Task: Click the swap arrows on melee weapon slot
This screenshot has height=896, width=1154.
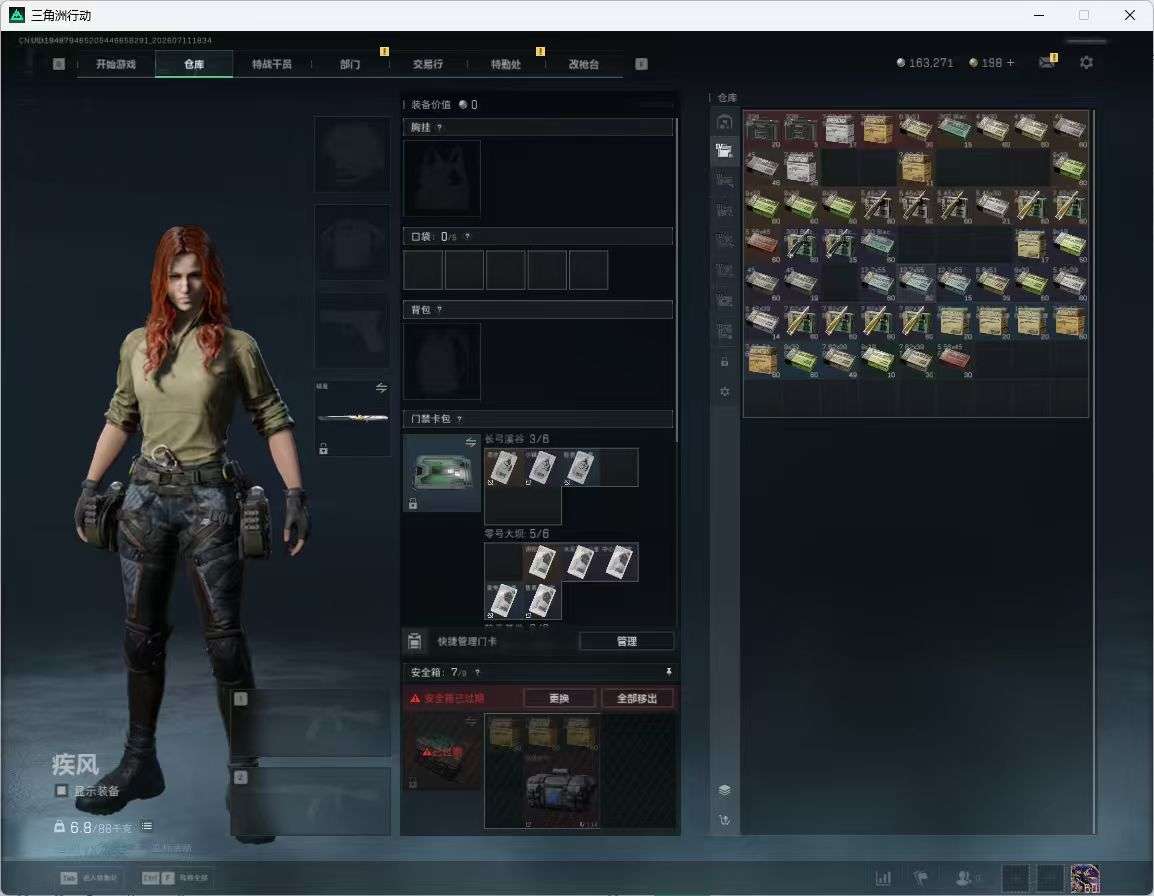Action: [x=381, y=388]
